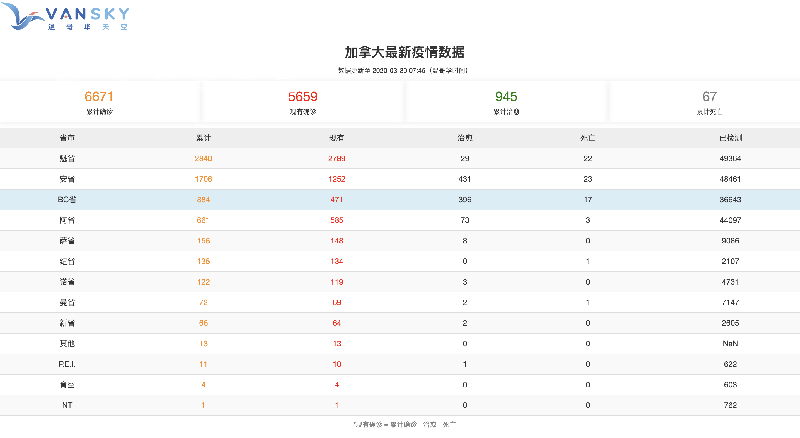This screenshot has width=800, height=438.
Task: Click cumulative value 11 in P.E.I. row
Action: coord(204,364)
